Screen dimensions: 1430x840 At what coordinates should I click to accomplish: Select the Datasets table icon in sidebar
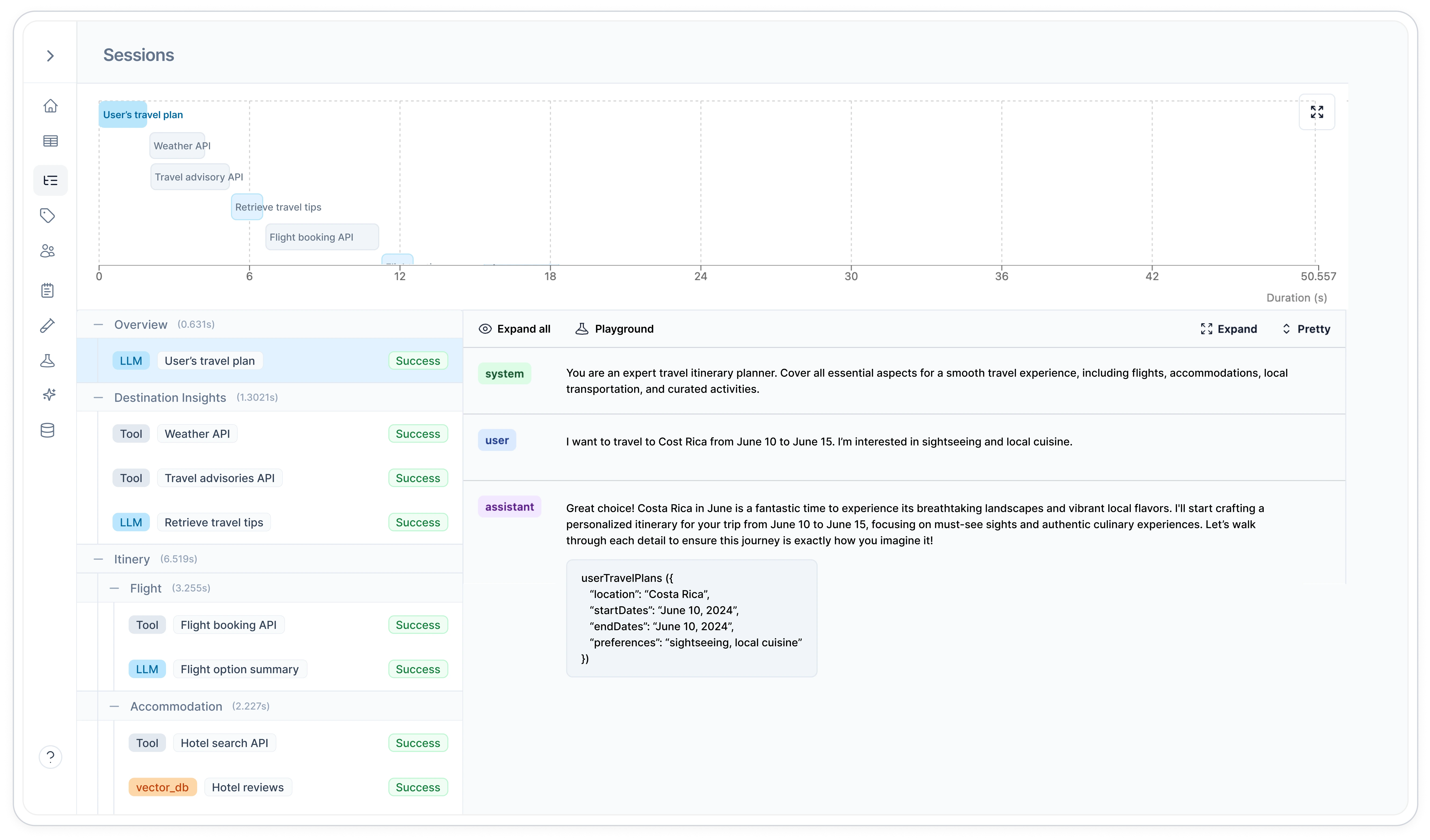click(50, 141)
